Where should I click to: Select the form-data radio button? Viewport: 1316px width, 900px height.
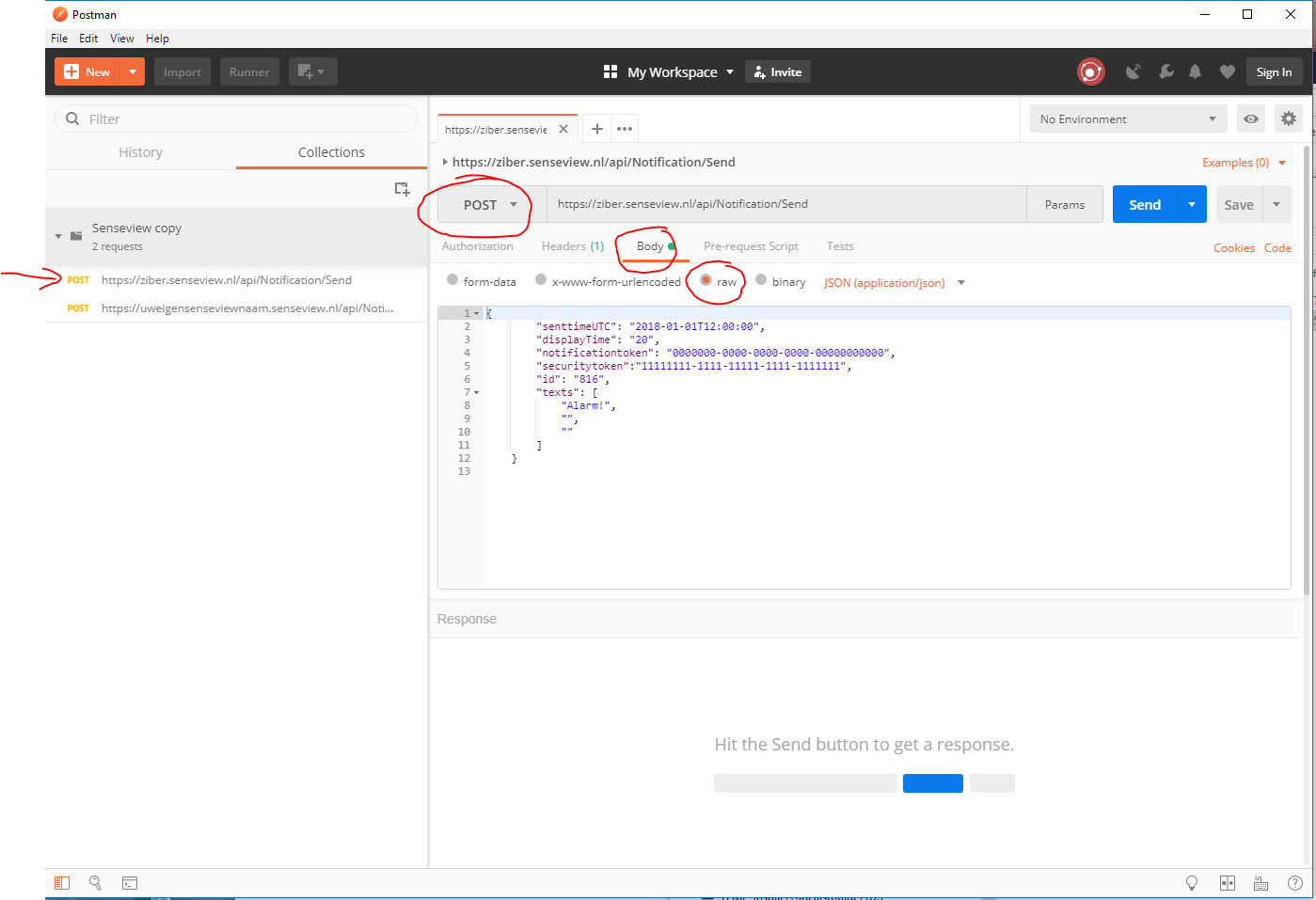pos(452,279)
